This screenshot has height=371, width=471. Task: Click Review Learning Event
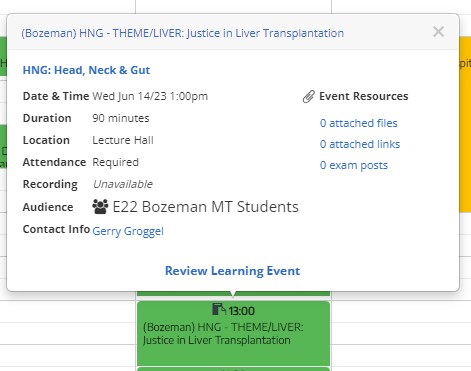coord(233,271)
